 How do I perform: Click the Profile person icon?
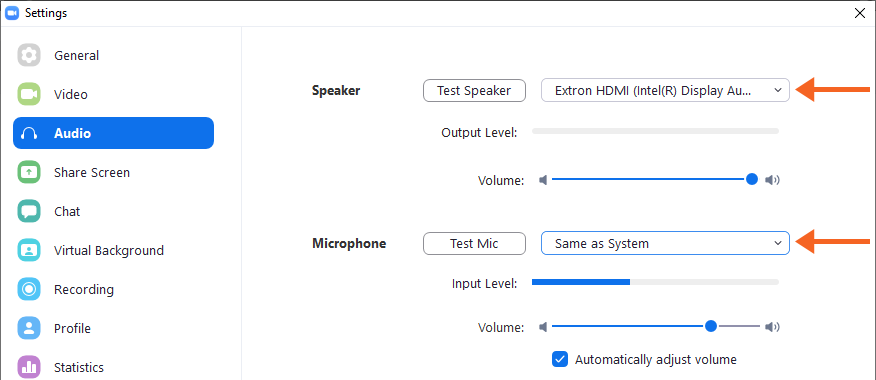click(28, 328)
